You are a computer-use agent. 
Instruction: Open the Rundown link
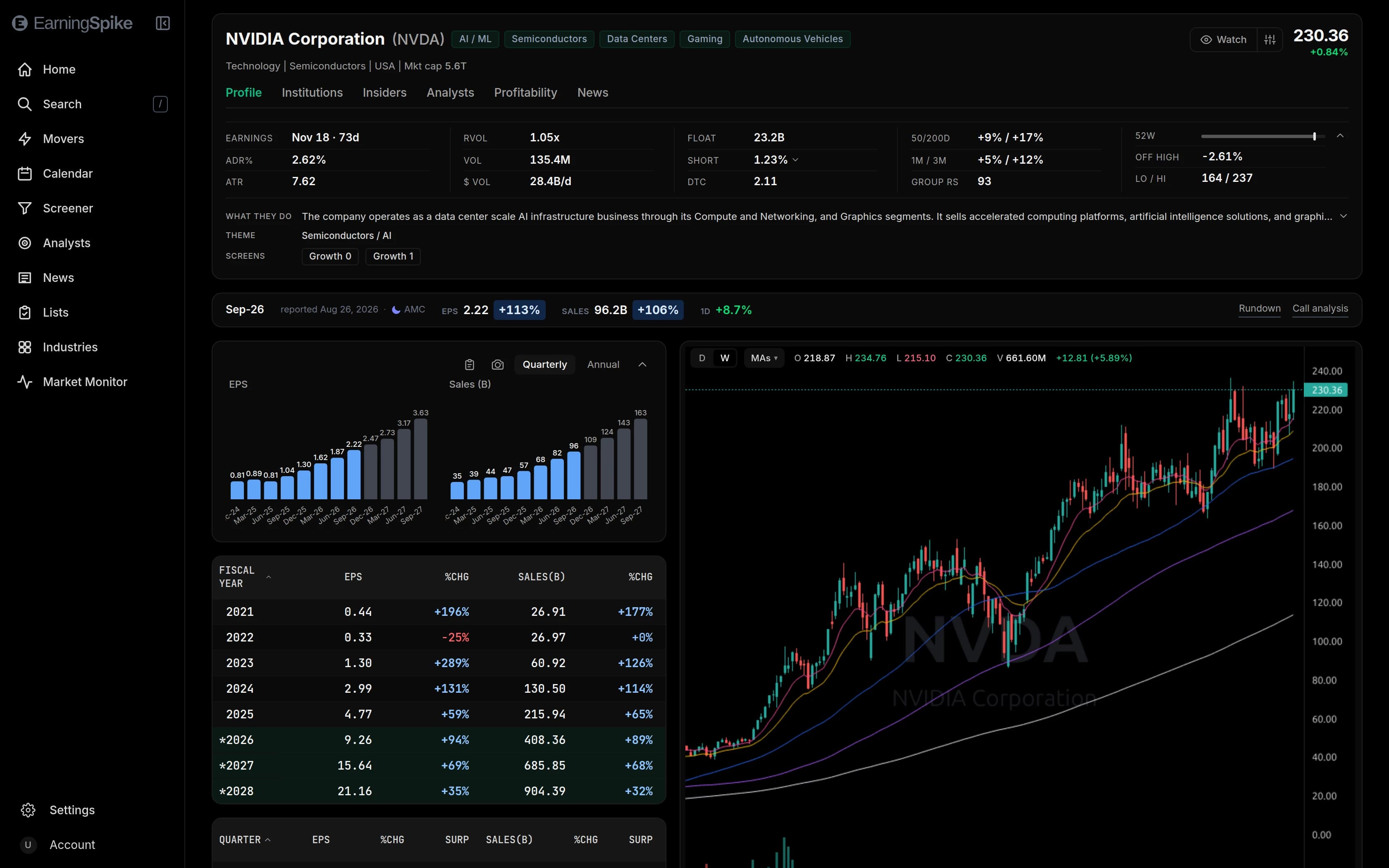click(1259, 309)
